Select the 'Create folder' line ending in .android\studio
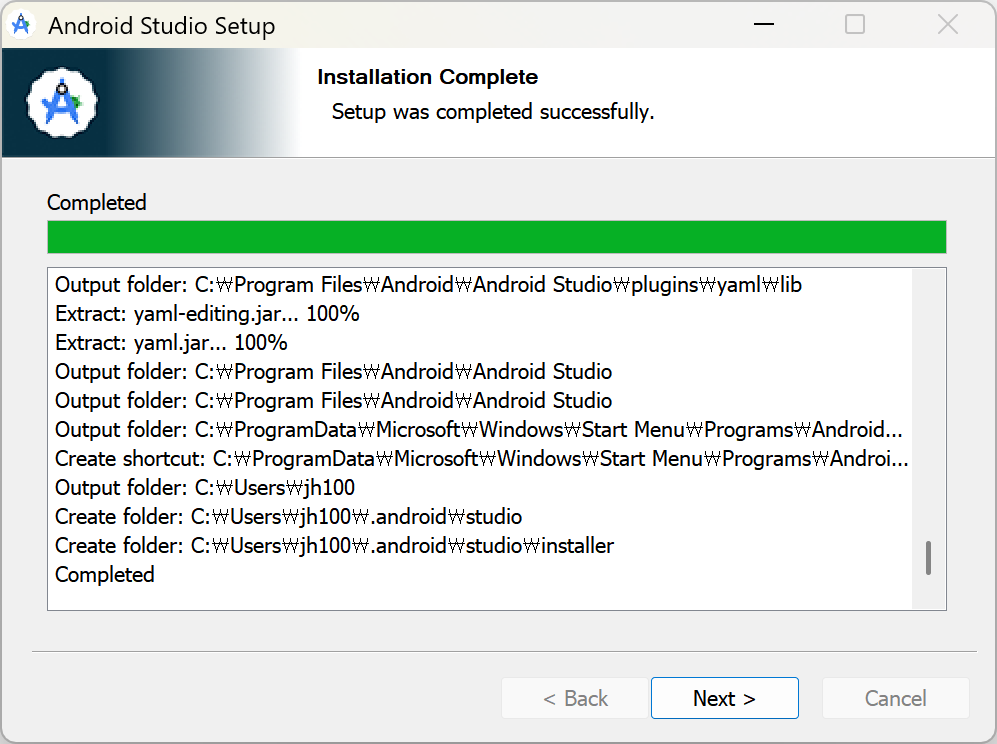The height and width of the screenshot is (744, 997). (x=288, y=516)
